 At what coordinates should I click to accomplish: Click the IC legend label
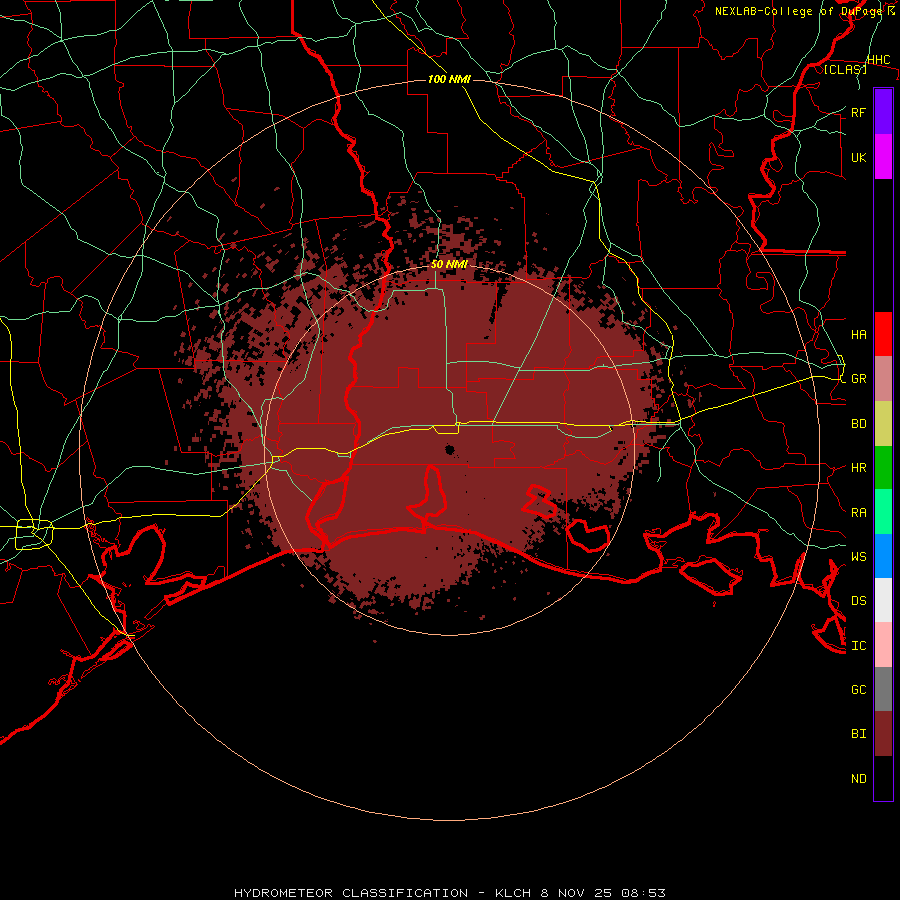(x=859, y=646)
